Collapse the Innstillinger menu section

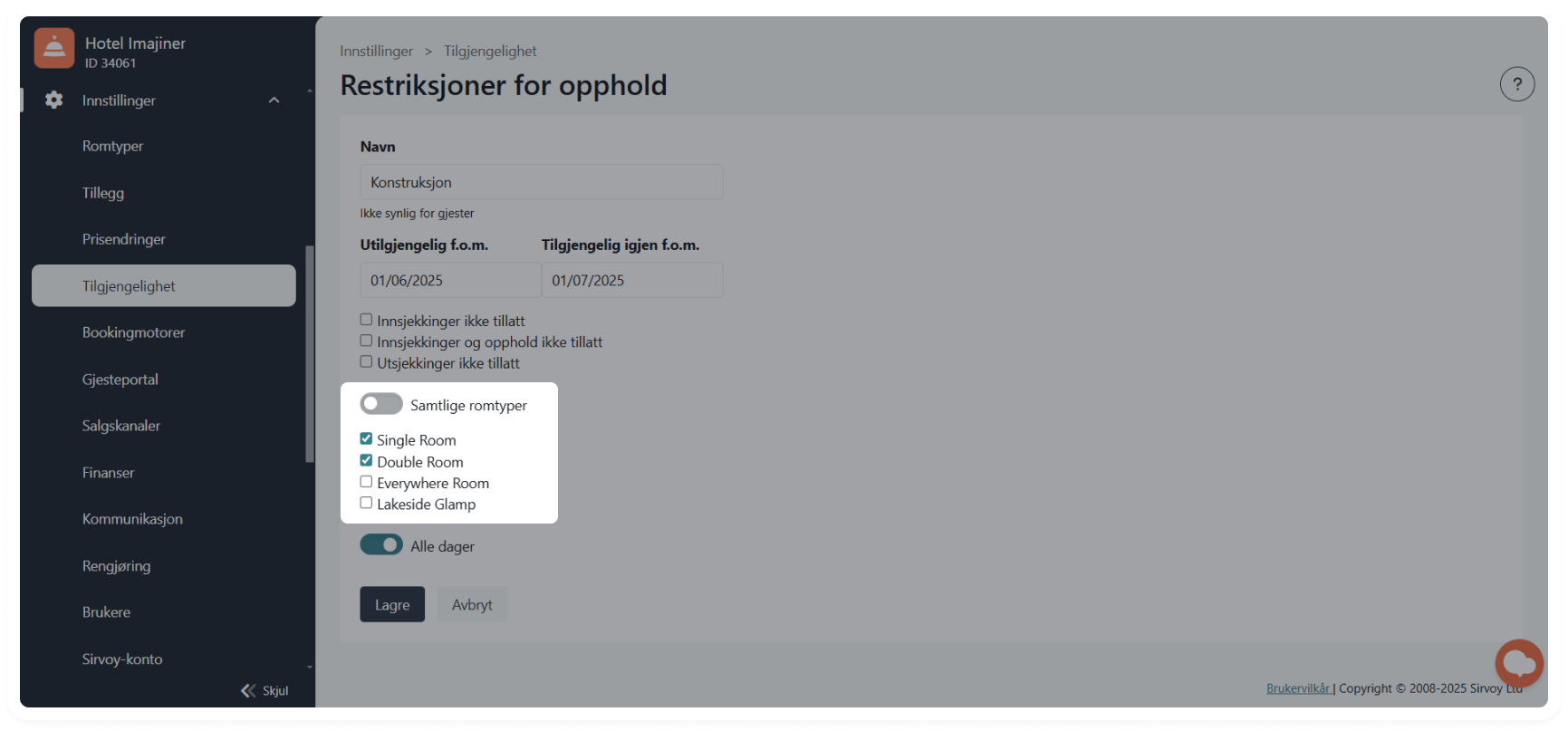[x=274, y=101]
